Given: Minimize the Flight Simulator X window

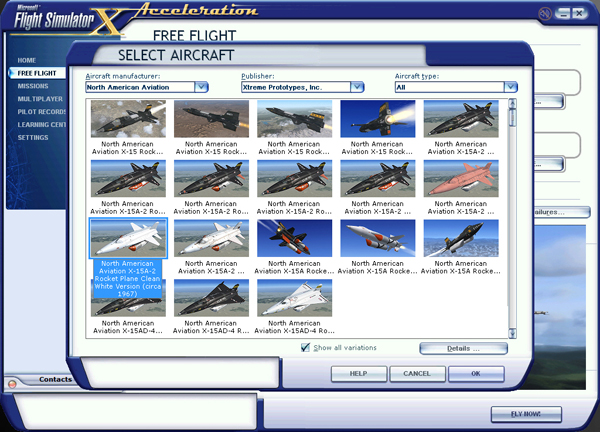Looking at the screenshot, I should (562, 14).
